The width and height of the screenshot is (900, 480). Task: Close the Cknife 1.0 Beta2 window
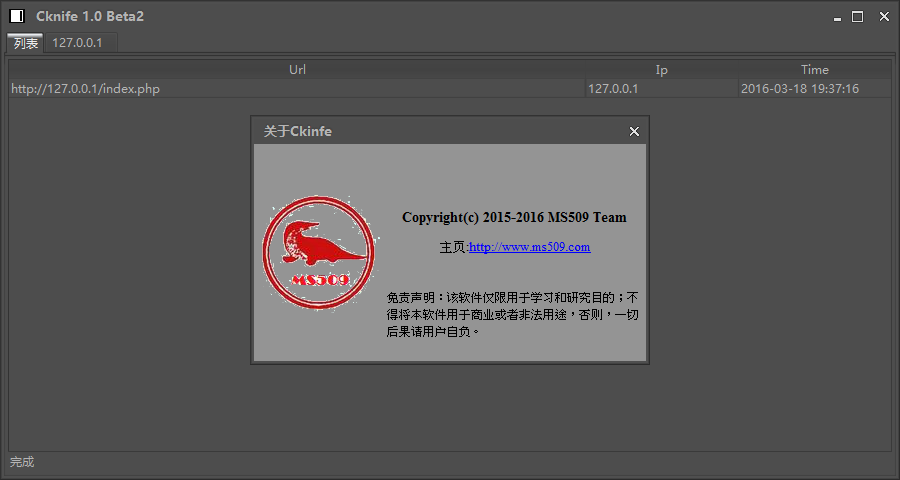pos(885,17)
